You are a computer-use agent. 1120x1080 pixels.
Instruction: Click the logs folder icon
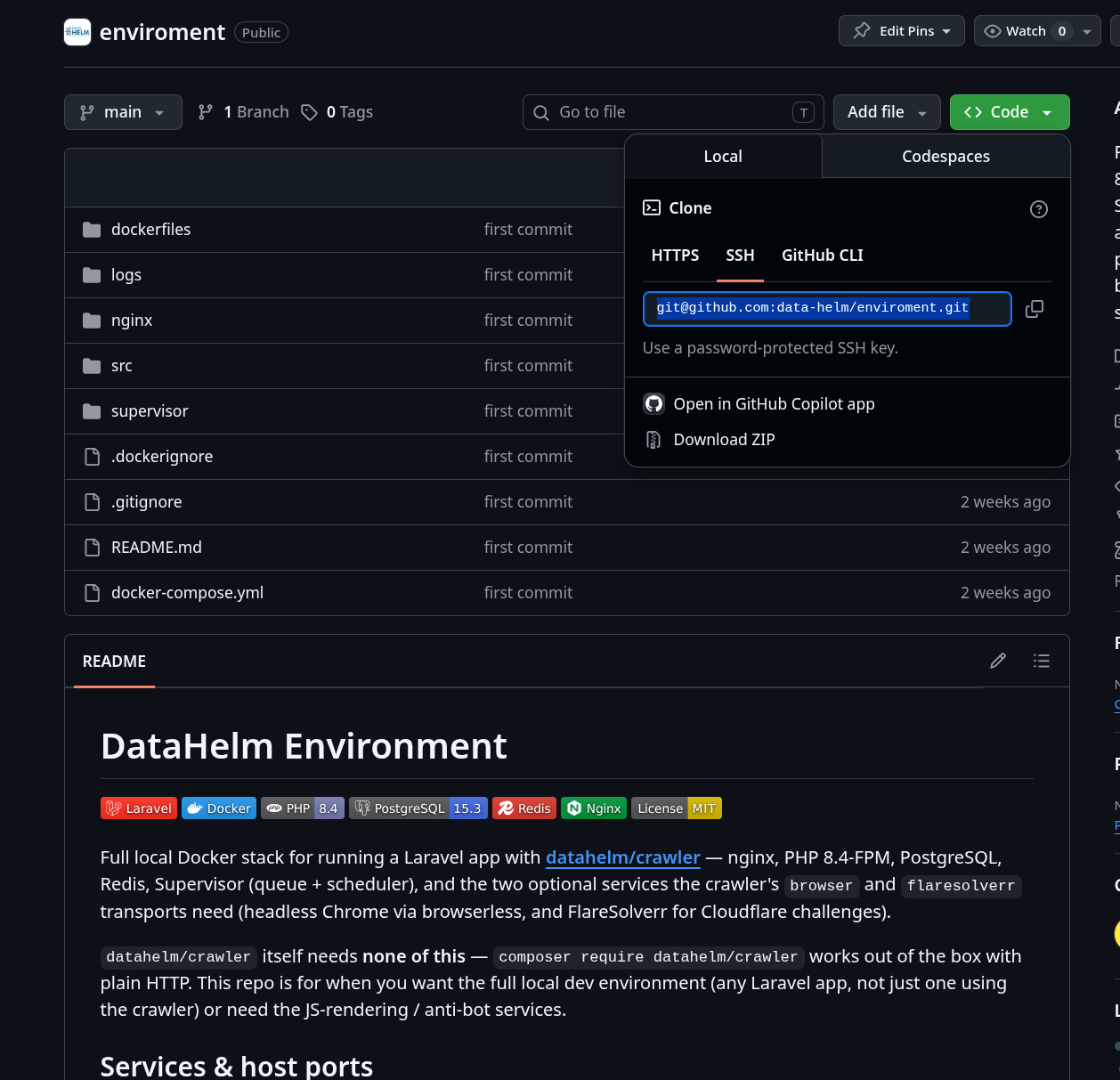coord(92,275)
